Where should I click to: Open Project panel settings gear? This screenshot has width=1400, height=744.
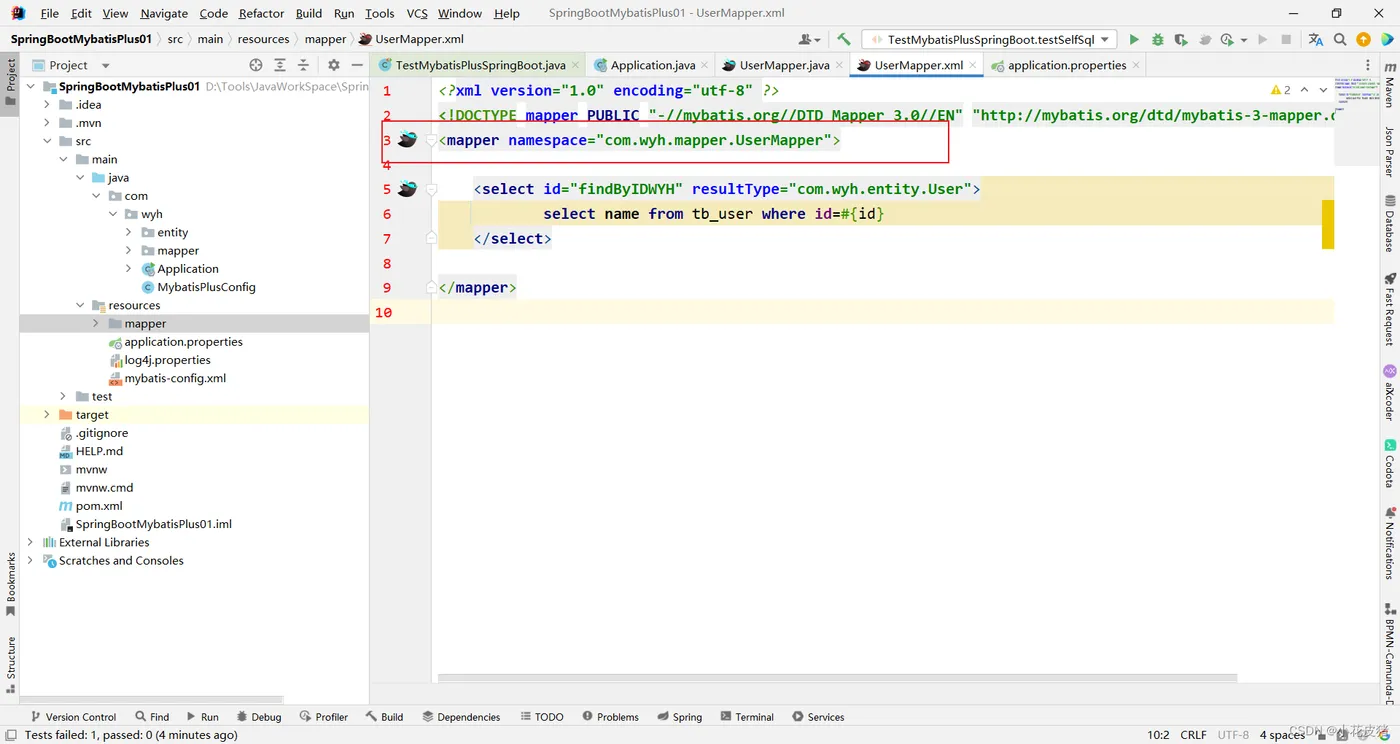334,65
